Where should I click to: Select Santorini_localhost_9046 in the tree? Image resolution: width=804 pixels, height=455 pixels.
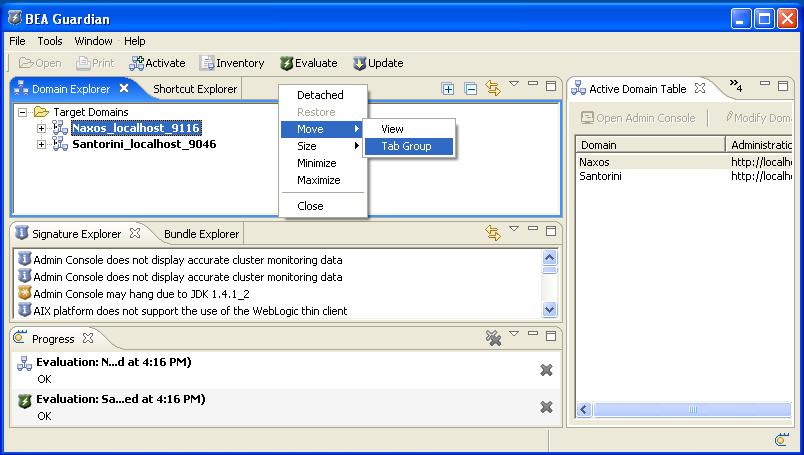144,144
